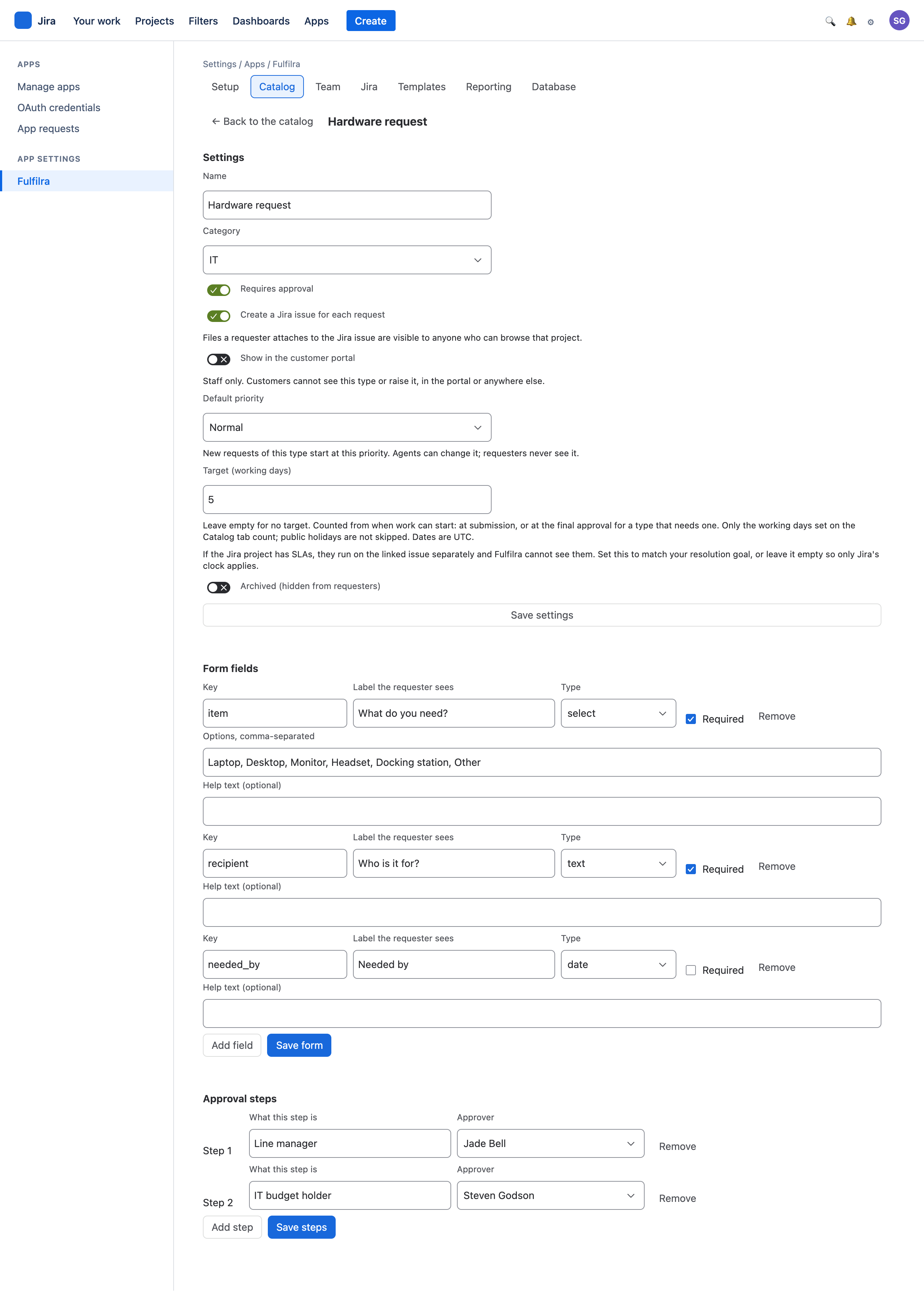Open the search icon in header
The width and height of the screenshot is (924, 1308).
[830, 21]
